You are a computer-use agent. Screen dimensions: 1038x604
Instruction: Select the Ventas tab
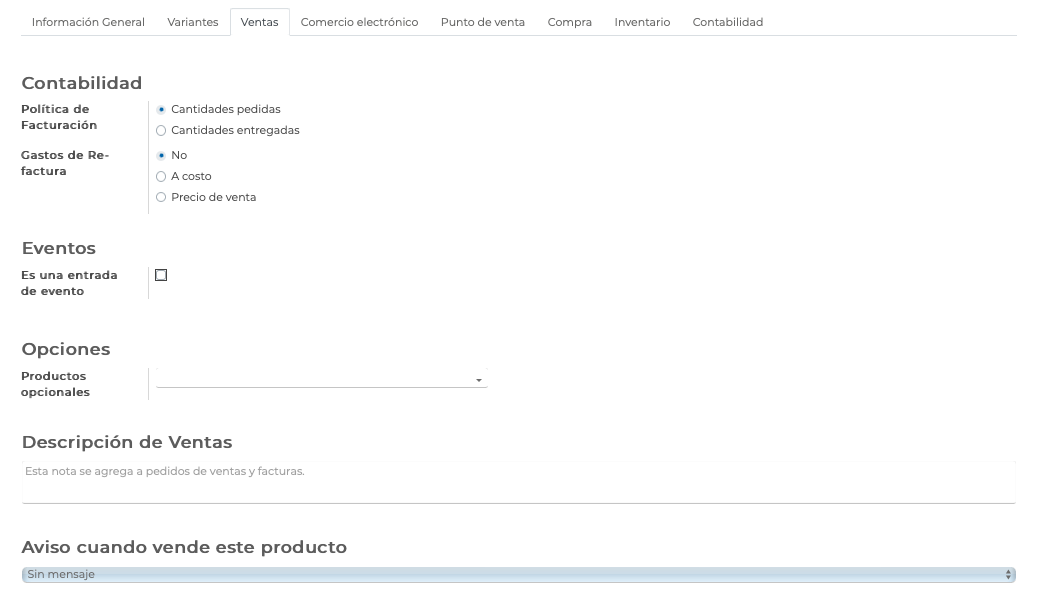[x=259, y=22]
